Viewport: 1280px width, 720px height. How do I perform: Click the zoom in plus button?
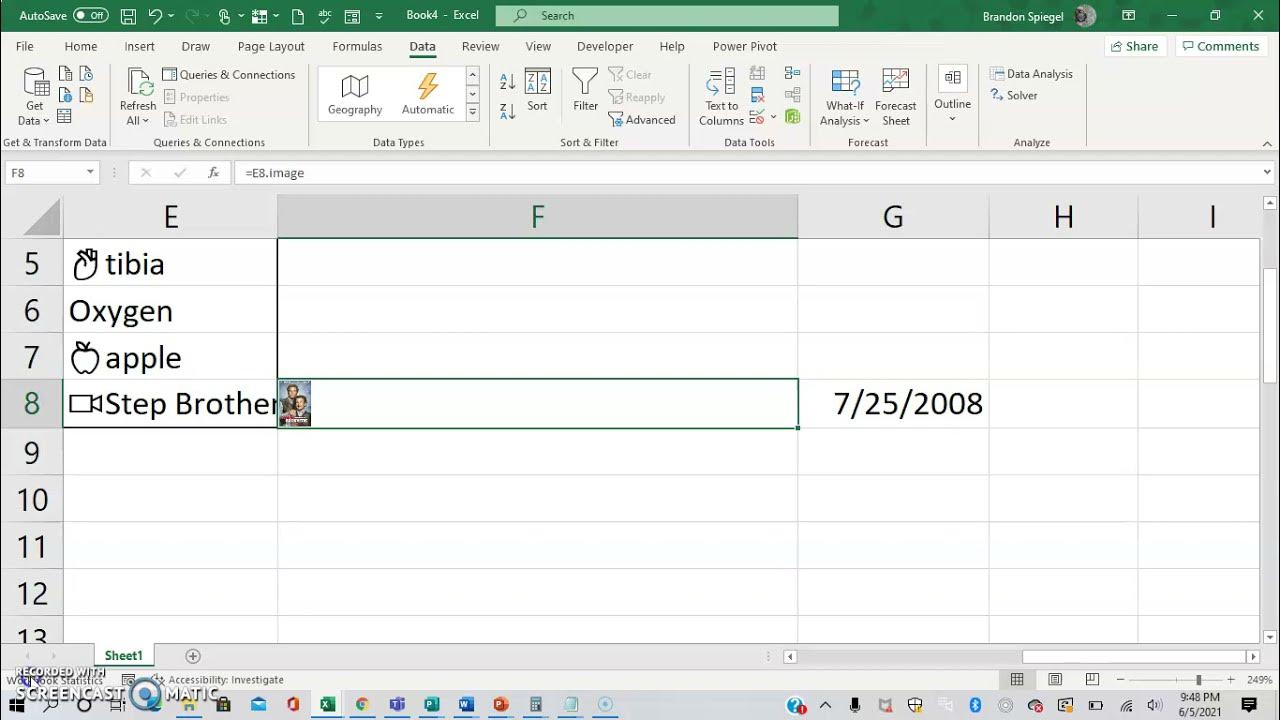pyautogui.click(x=1231, y=680)
